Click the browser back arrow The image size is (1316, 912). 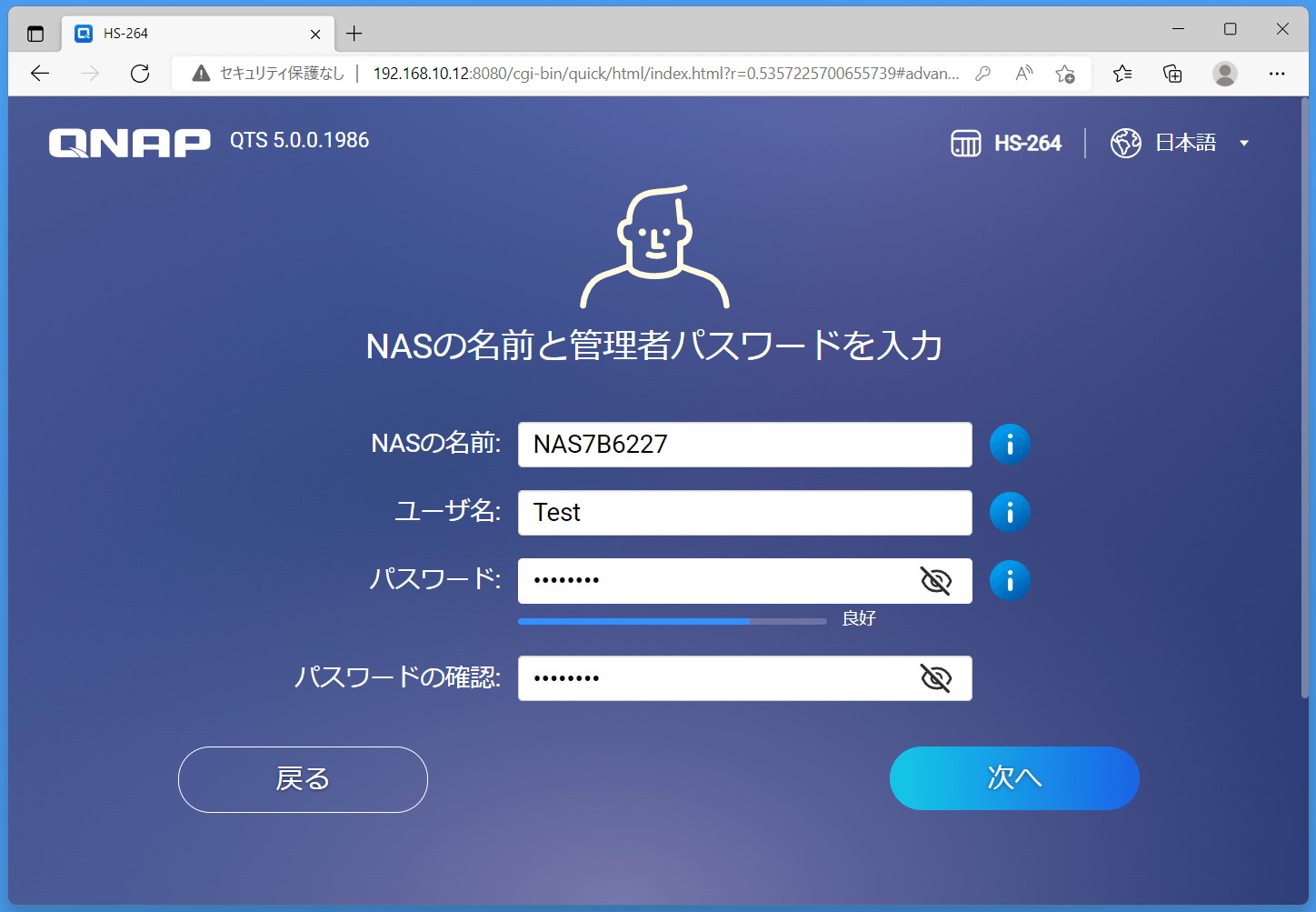pyautogui.click(x=40, y=74)
